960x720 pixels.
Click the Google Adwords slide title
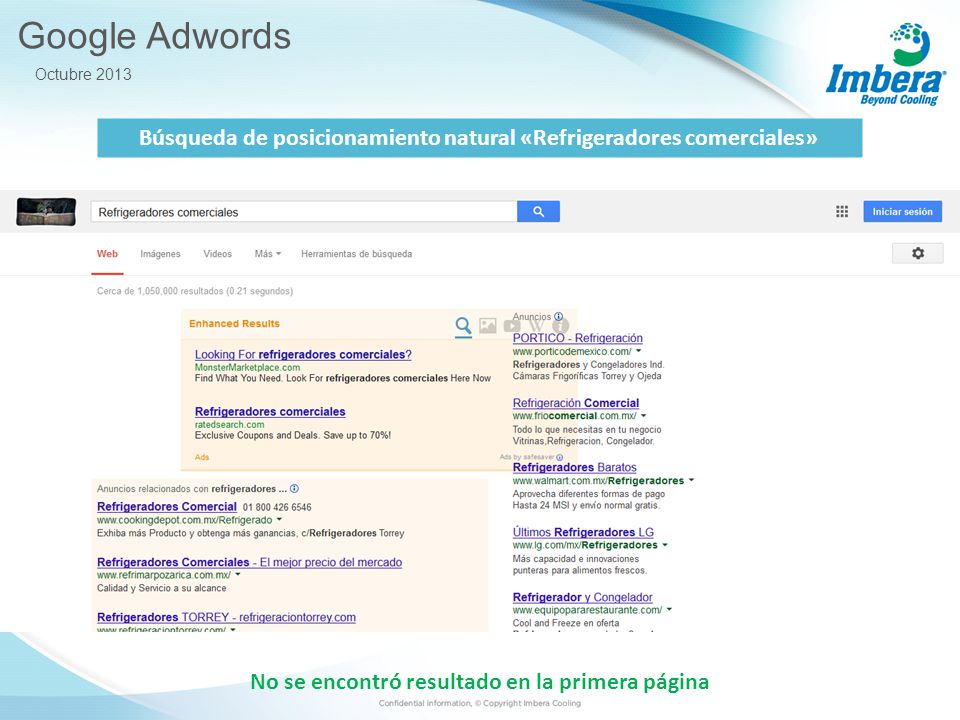(154, 36)
